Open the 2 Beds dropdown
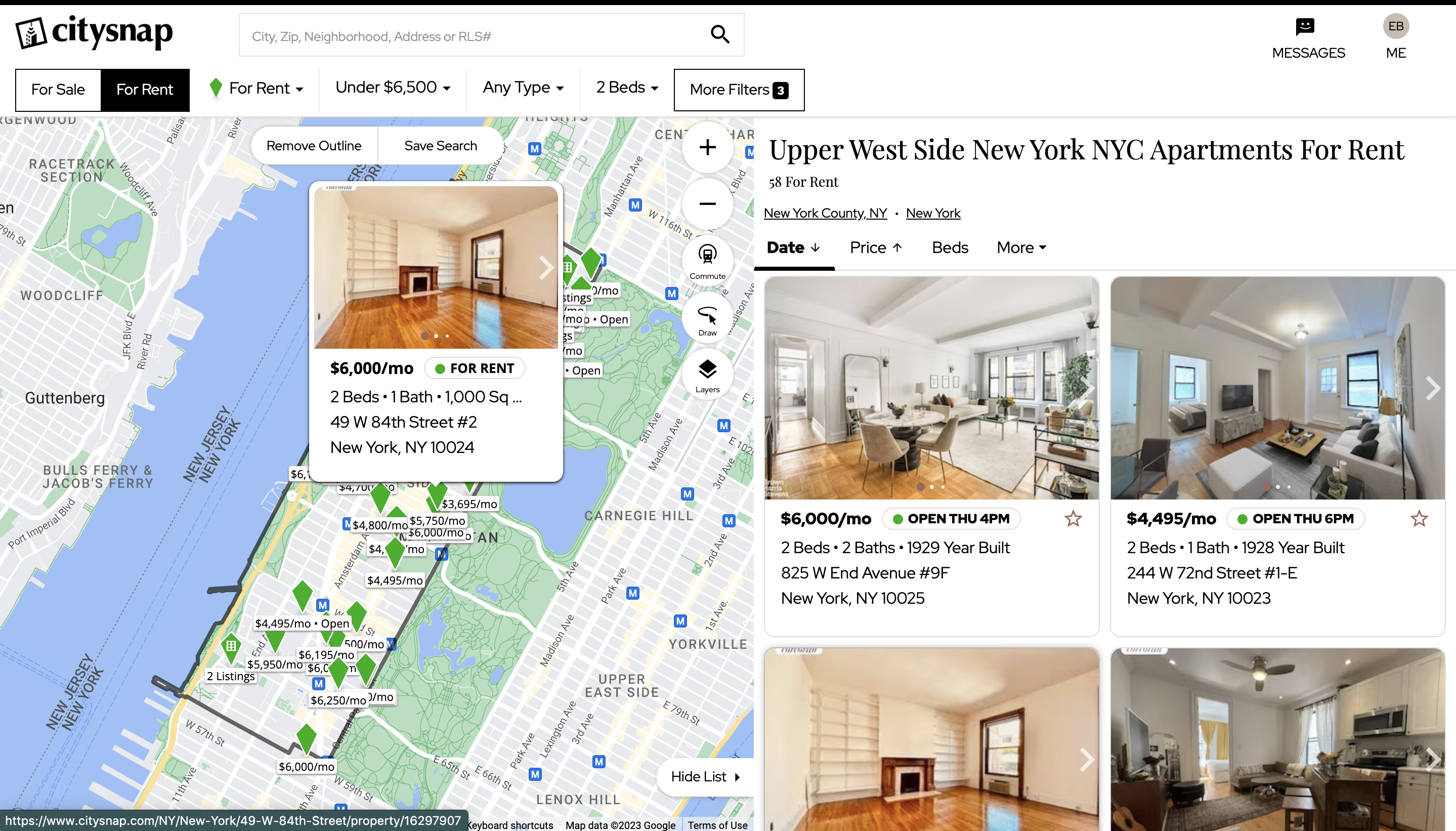Image resolution: width=1456 pixels, height=831 pixels. point(627,88)
